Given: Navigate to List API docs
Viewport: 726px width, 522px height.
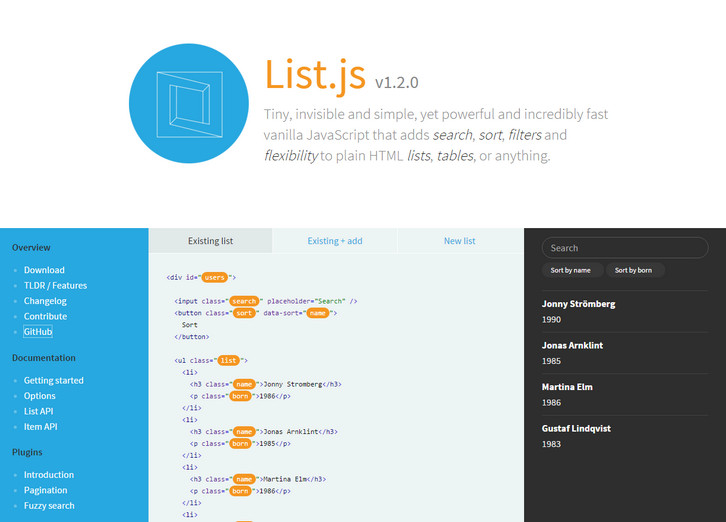Looking at the screenshot, I should click(x=39, y=411).
